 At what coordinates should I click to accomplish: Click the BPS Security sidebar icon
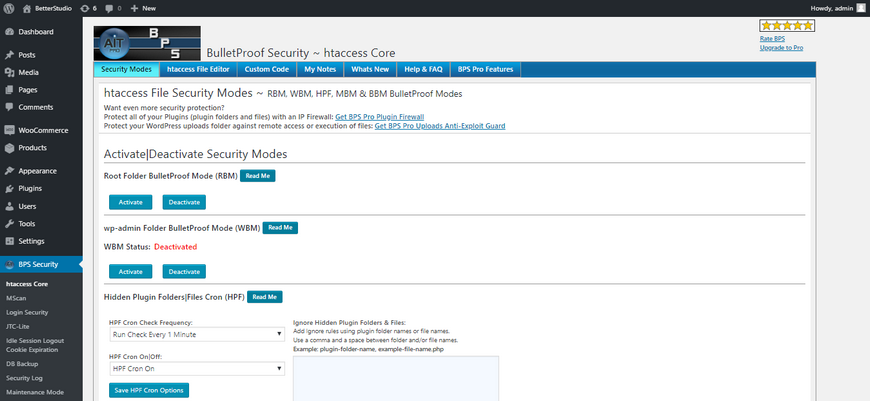coord(9,265)
